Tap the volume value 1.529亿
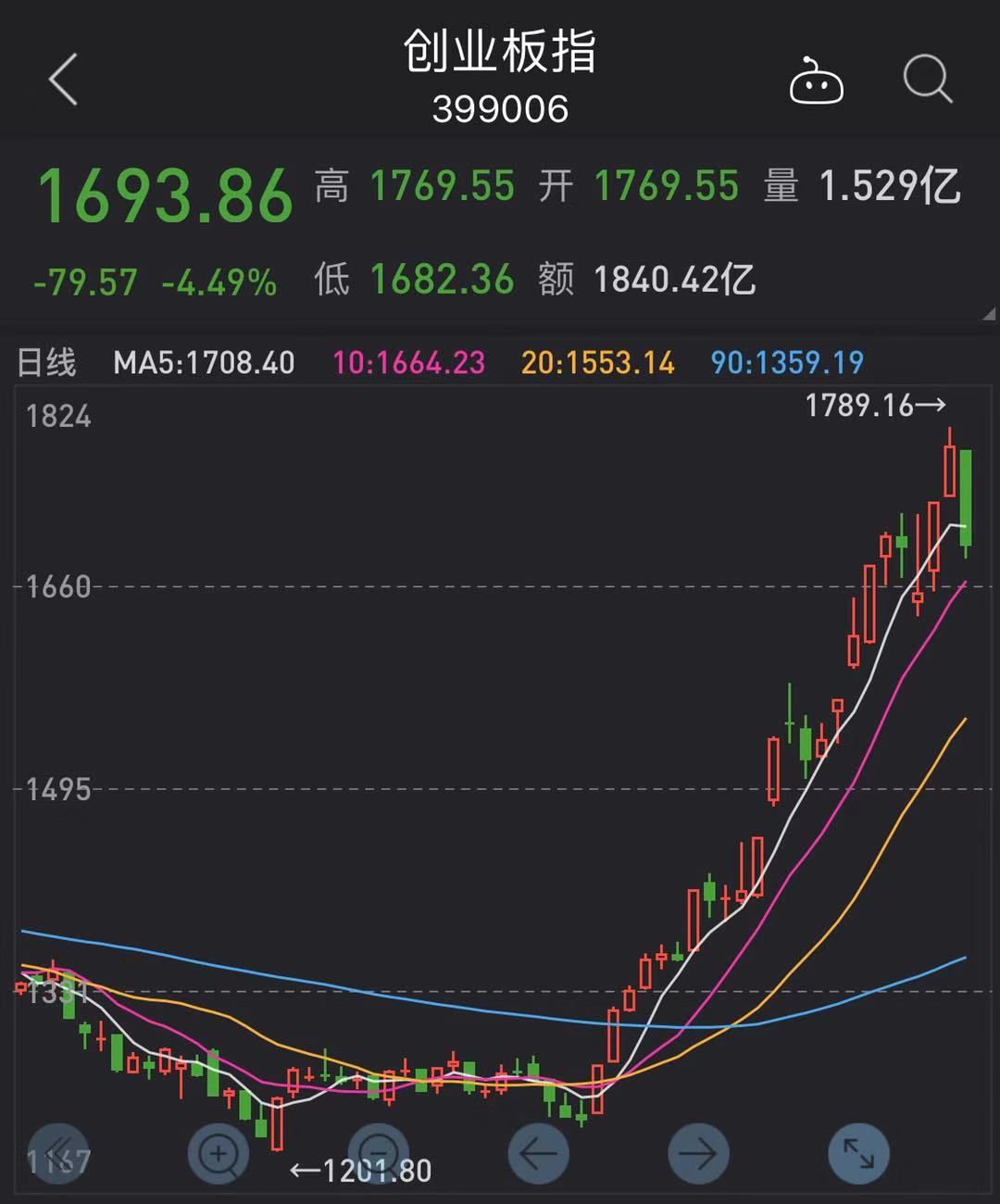Image resolution: width=1000 pixels, height=1204 pixels. pyautogui.click(x=890, y=186)
